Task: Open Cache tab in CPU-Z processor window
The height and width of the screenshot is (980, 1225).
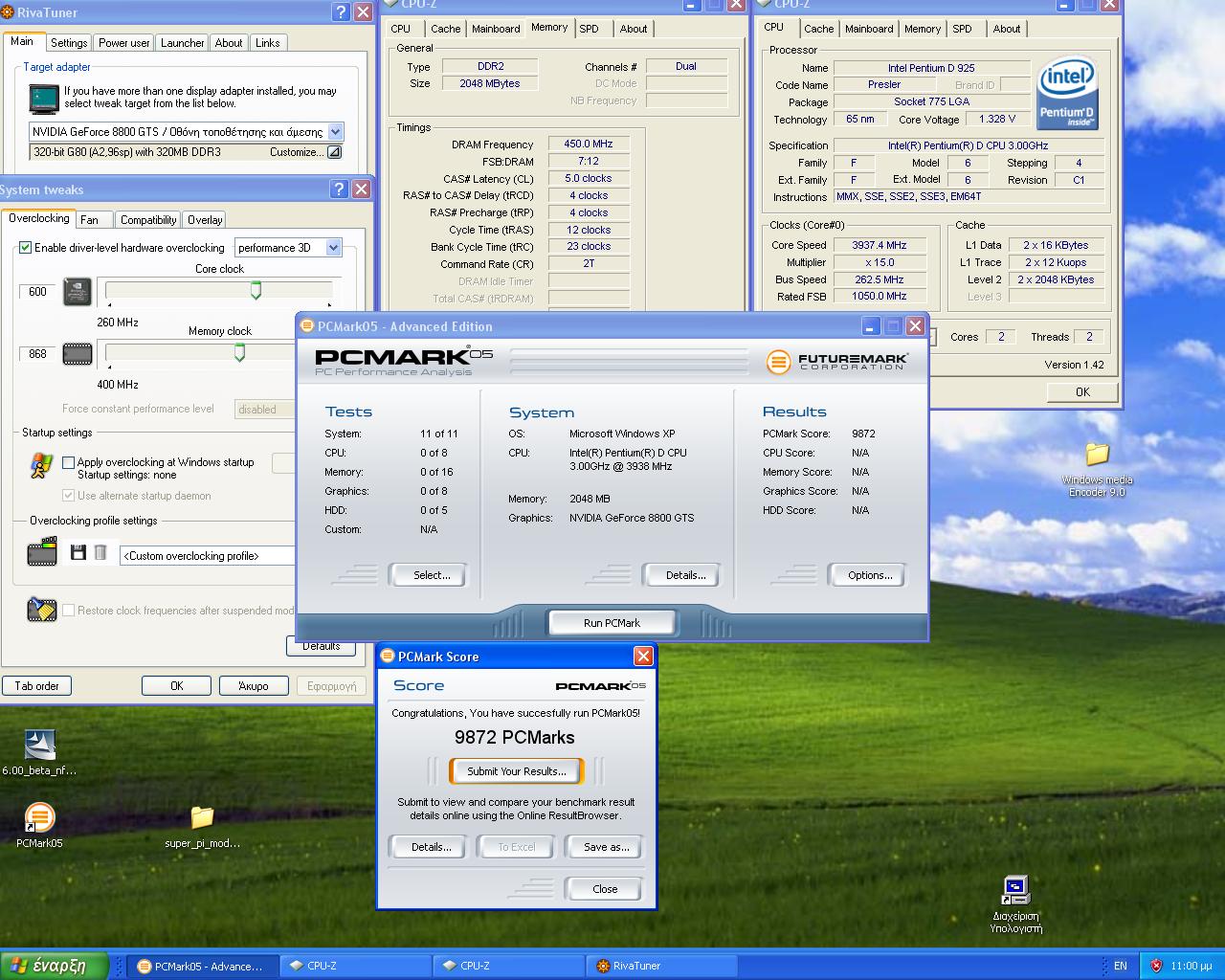Action: click(818, 29)
